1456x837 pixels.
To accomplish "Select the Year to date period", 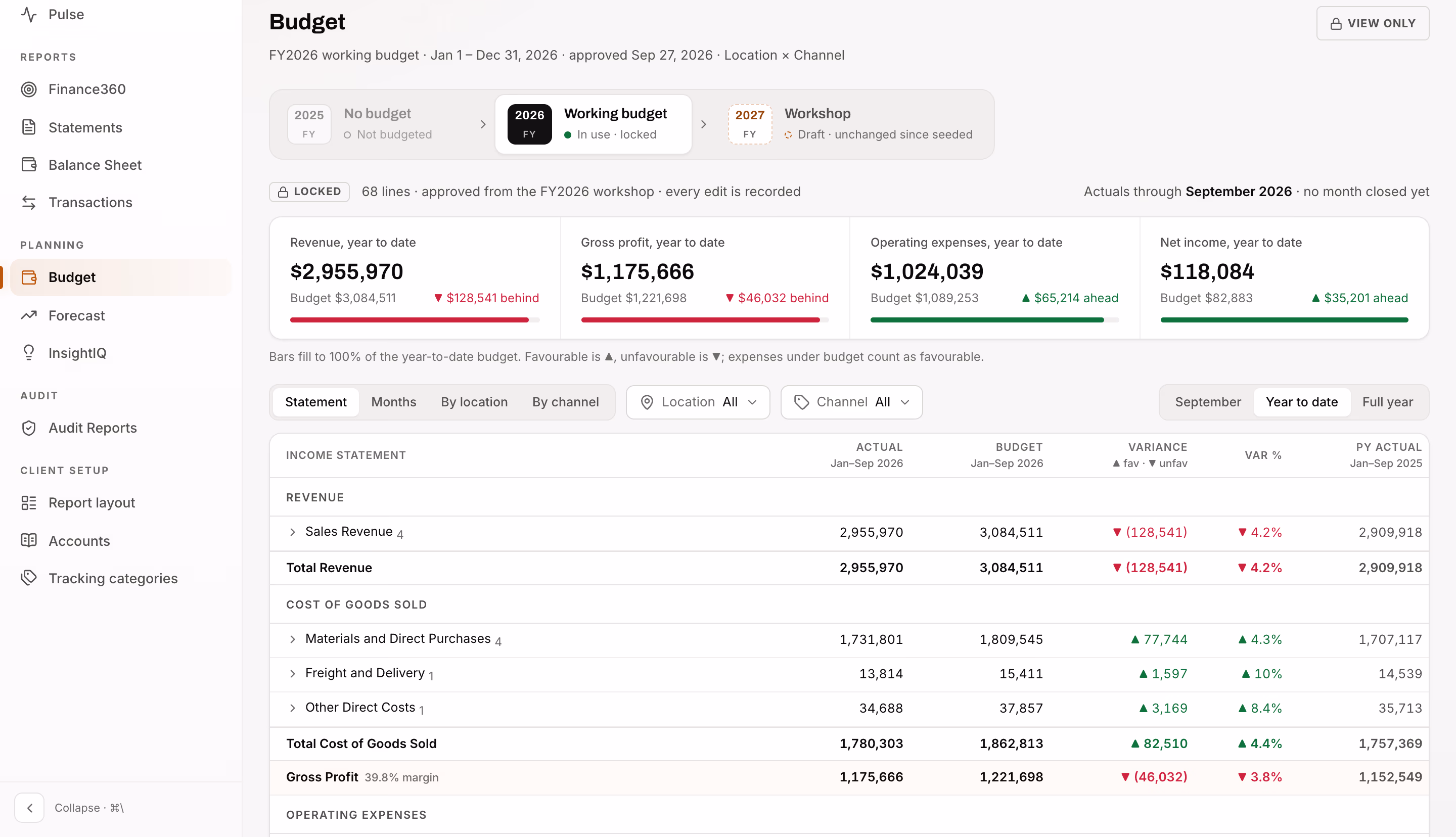I will coord(1301,402).
